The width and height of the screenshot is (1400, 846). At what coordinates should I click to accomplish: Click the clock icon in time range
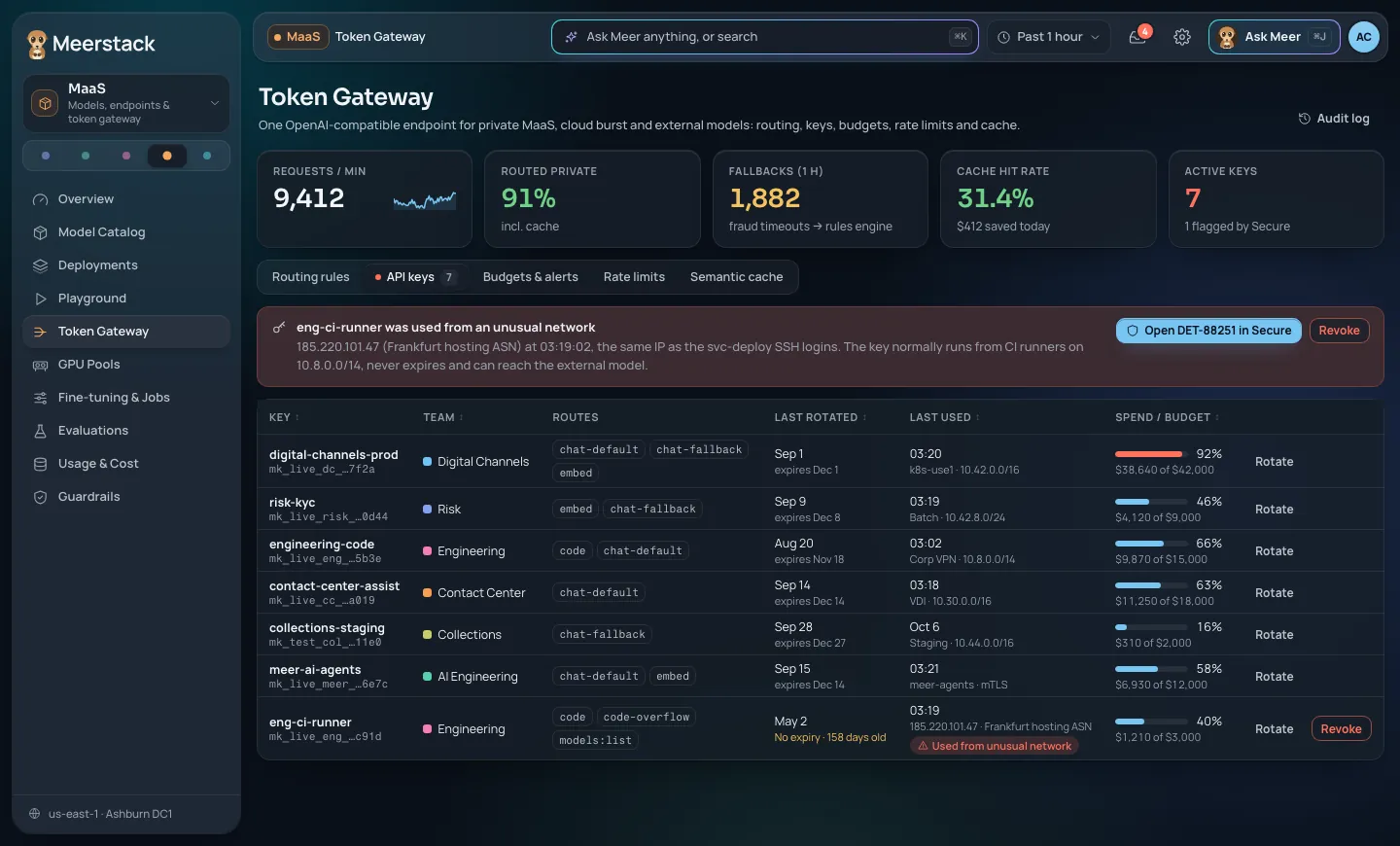click(x=1004, y=37)
